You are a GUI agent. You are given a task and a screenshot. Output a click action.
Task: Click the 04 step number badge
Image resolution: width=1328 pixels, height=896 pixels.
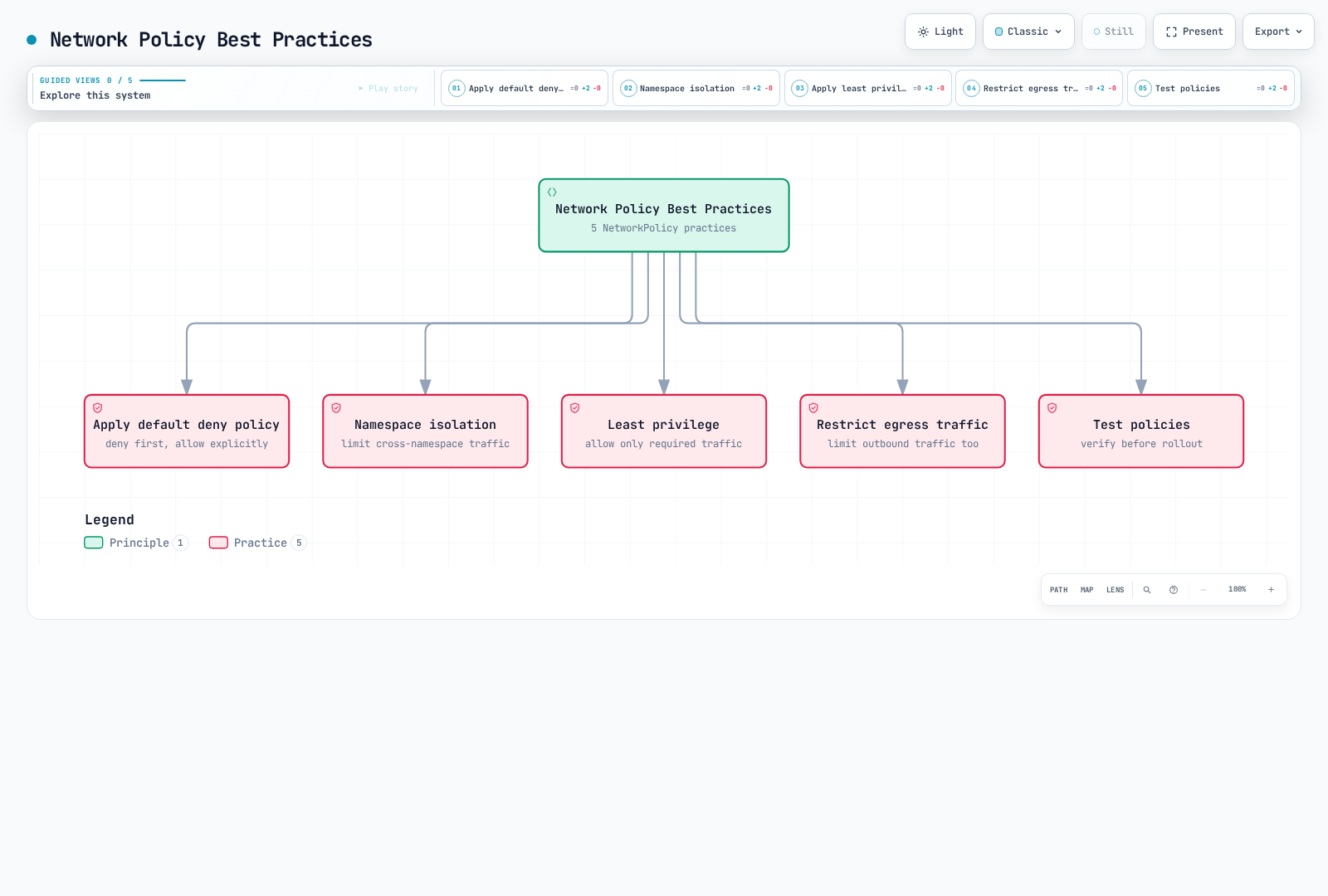(x=971, y=88)
